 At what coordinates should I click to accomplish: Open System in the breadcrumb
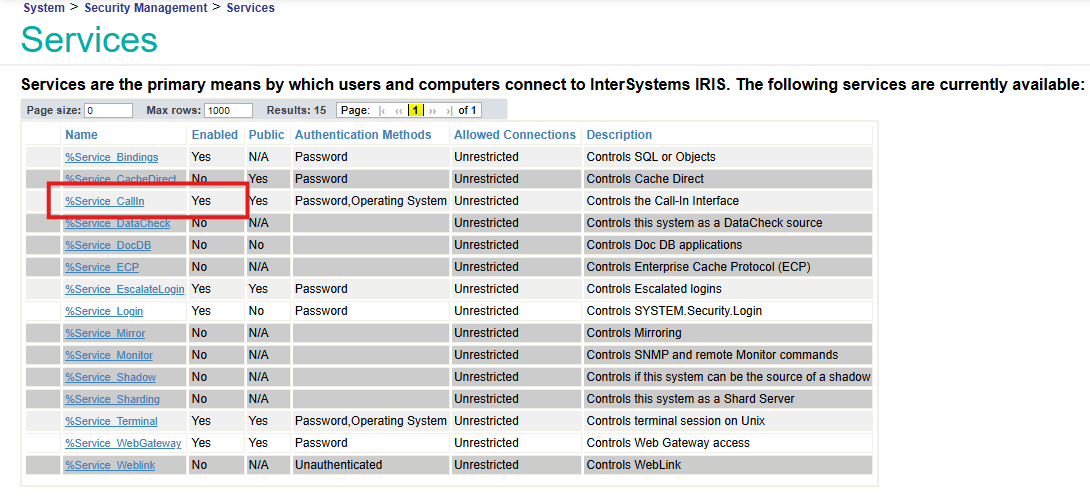tap(44, 8)
